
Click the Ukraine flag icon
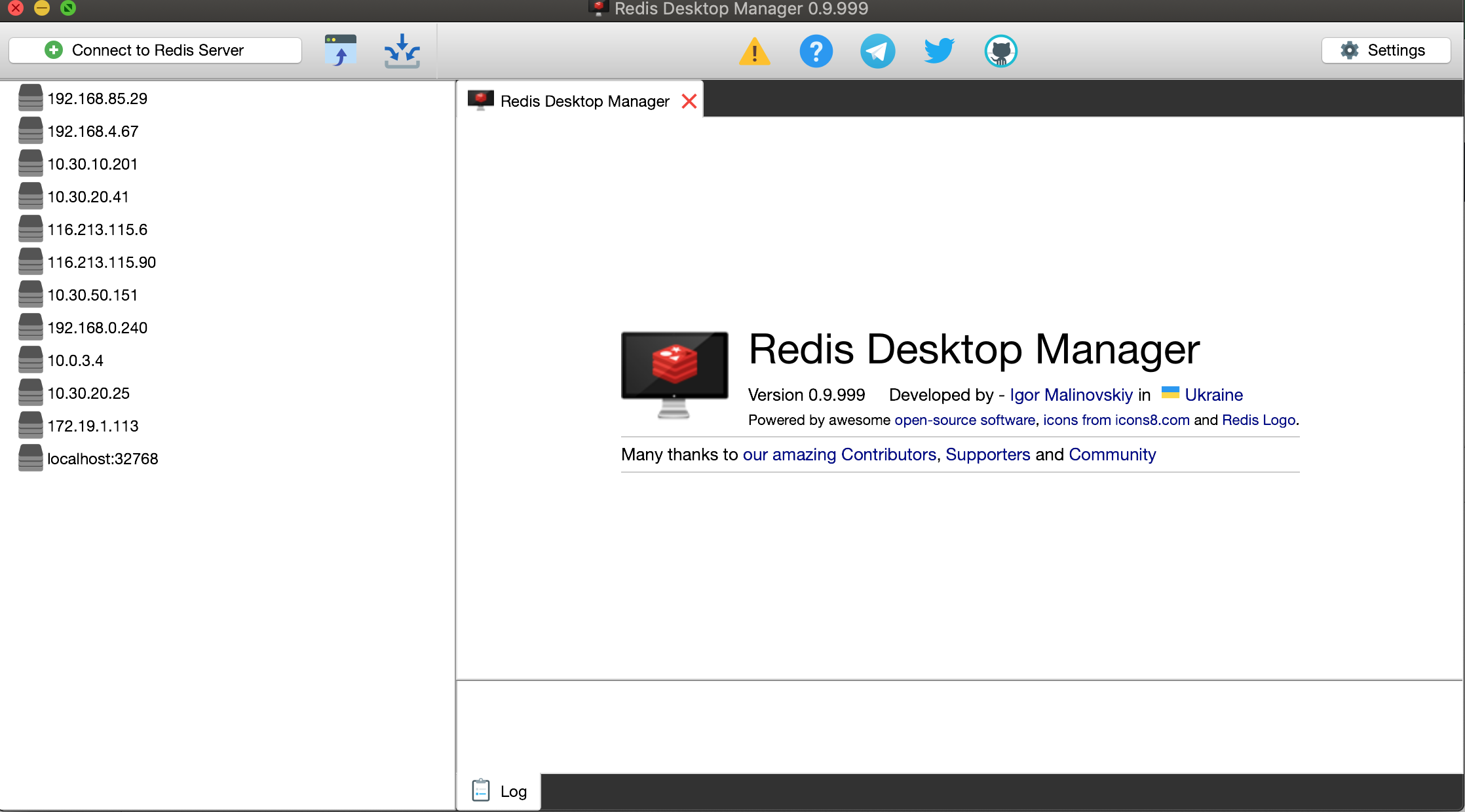(x=1170, y=392)
